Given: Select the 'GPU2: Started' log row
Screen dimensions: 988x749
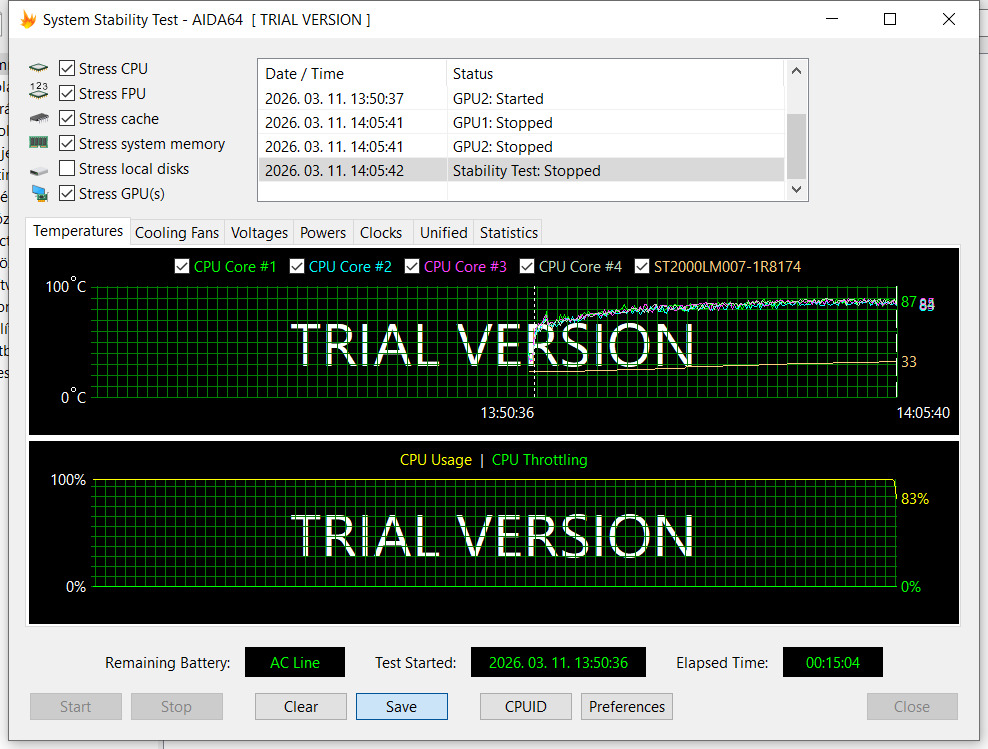Looking at the screenshot, I should coord(521,99).
